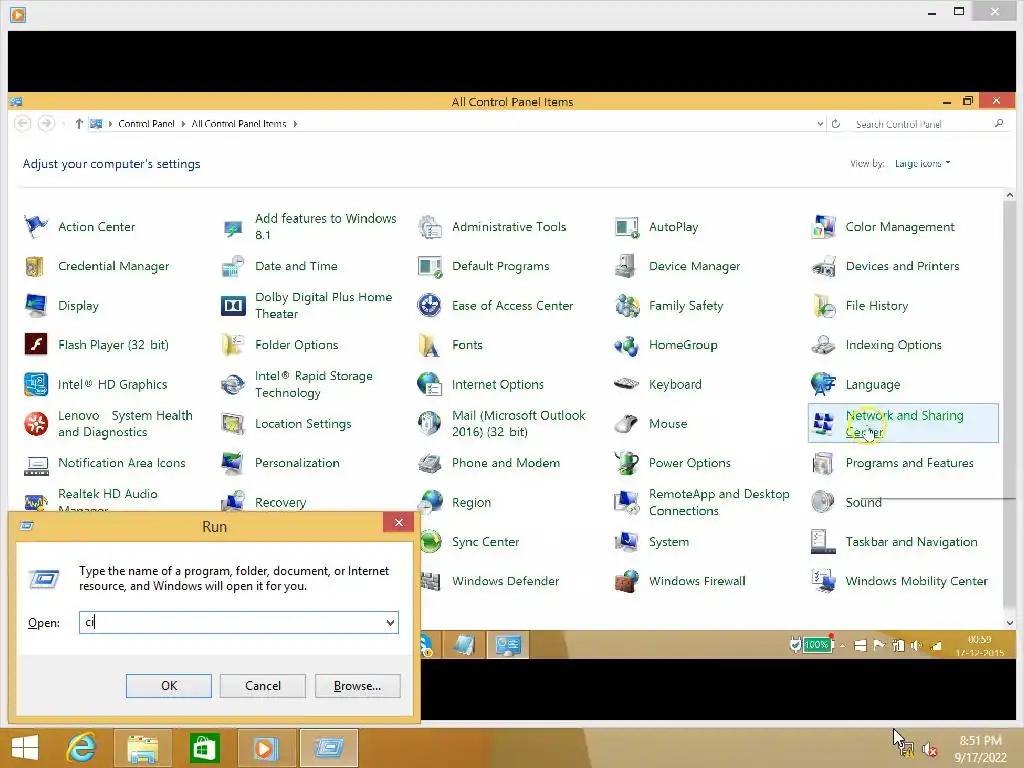Open the Location Settings icon
This screenshot has width=1024, height=768.
point(232,423)
